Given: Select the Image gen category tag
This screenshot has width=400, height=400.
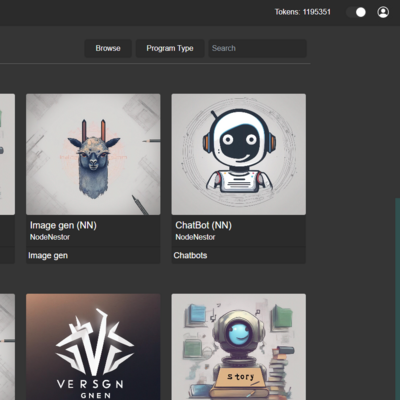Looking at the screenshot, I should coord(48,256).
